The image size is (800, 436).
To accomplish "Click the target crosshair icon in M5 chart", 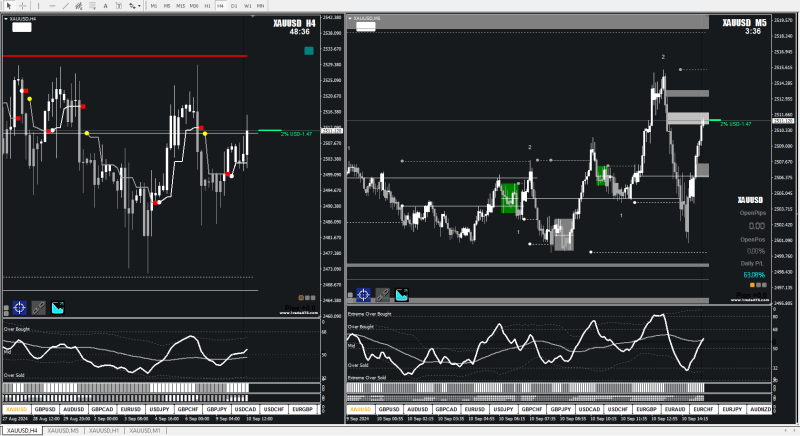I will coord(363,294).
